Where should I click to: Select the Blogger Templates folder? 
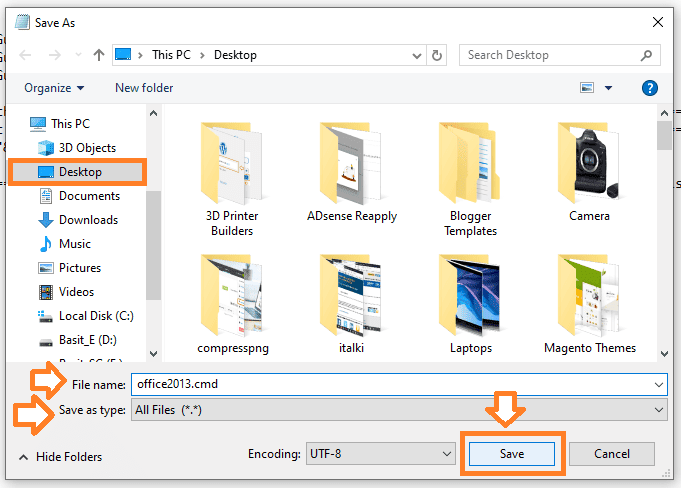470,180
